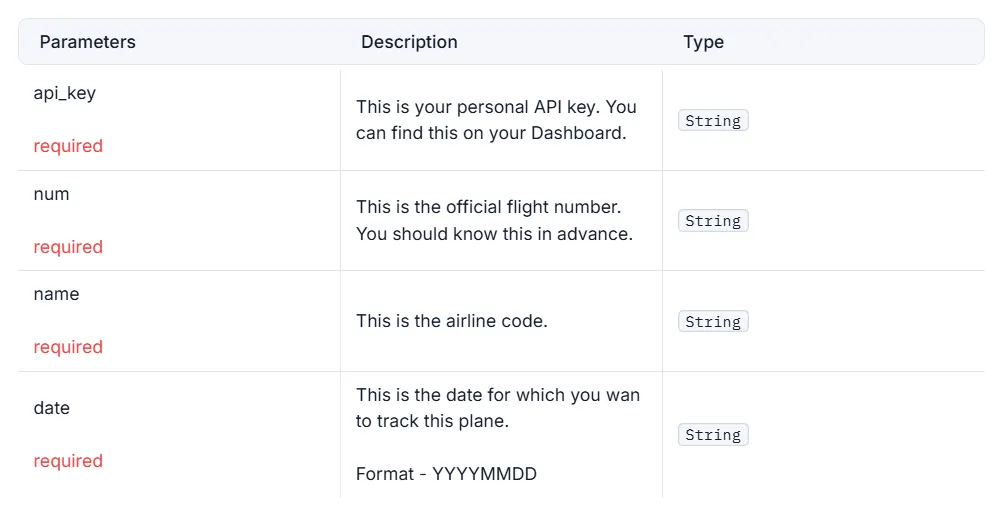Click the String type badge for name
The width and height of the screenshot is (1001, 527).
(x=713, y=322)
